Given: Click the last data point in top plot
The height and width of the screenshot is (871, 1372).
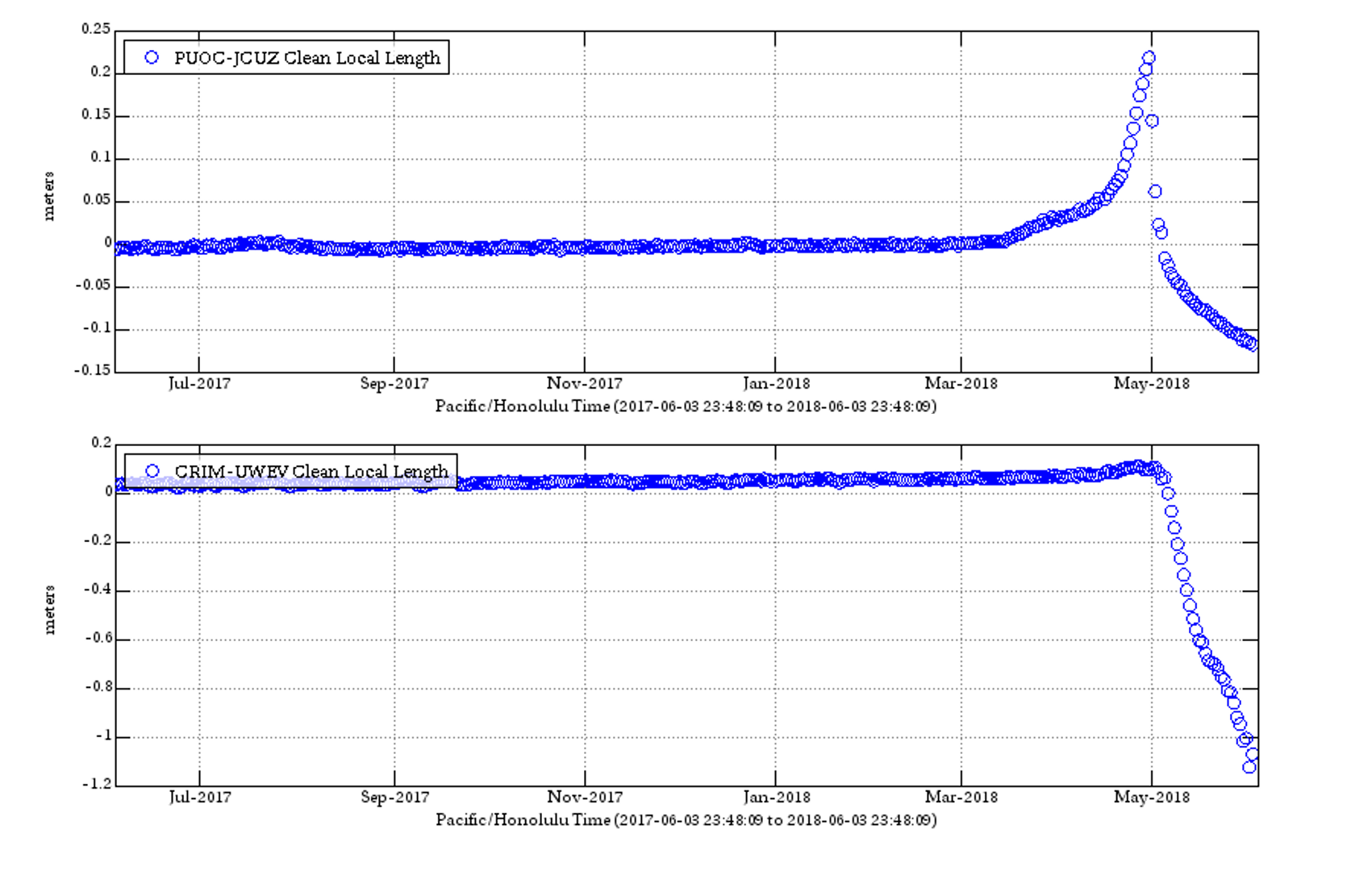Looking at the screenshot, I should [x=1252, y=345].
